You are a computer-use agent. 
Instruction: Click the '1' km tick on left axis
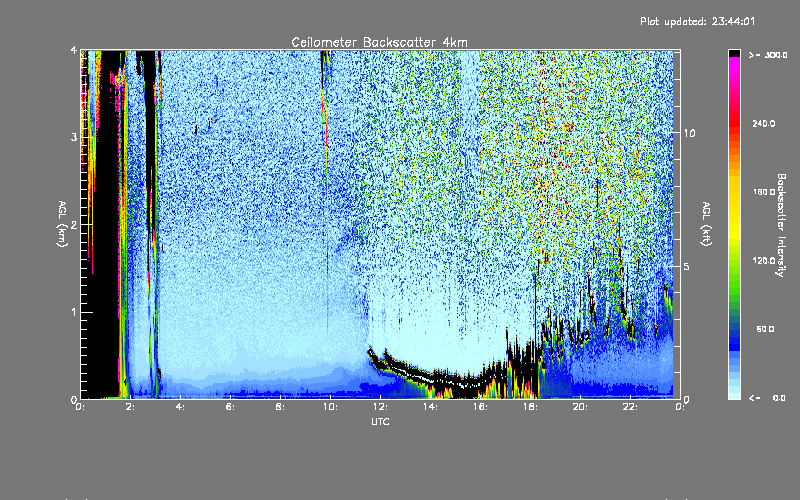pyautogui.click(x=74, y=312)
